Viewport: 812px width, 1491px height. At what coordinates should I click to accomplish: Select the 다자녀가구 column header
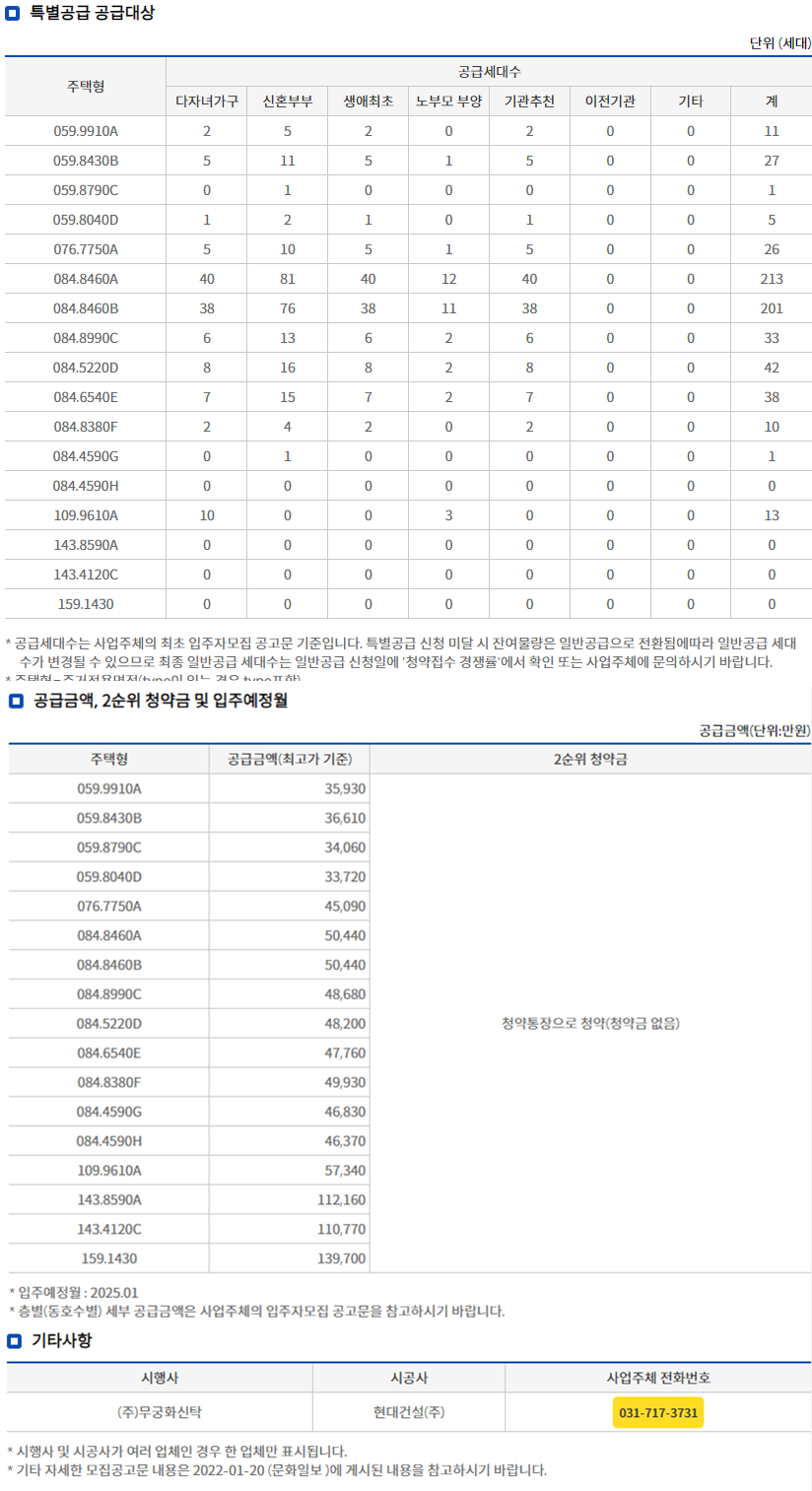click(x=207, y=102)
